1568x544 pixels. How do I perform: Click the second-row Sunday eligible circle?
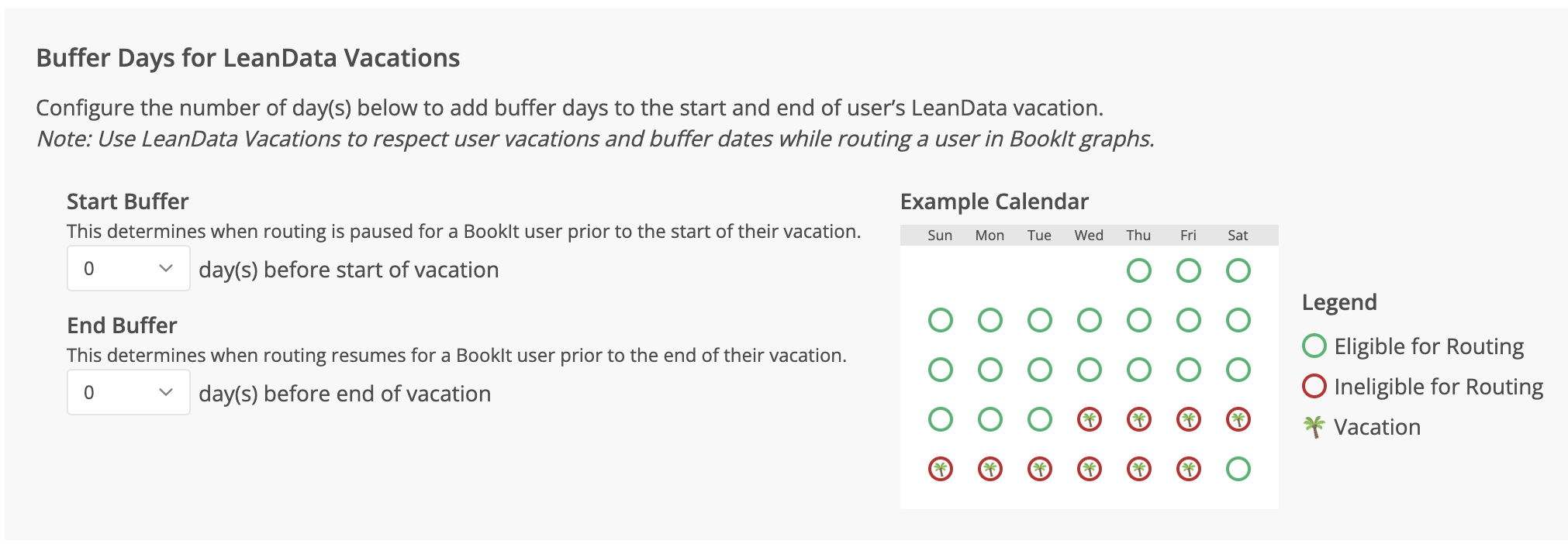[940, 320]
